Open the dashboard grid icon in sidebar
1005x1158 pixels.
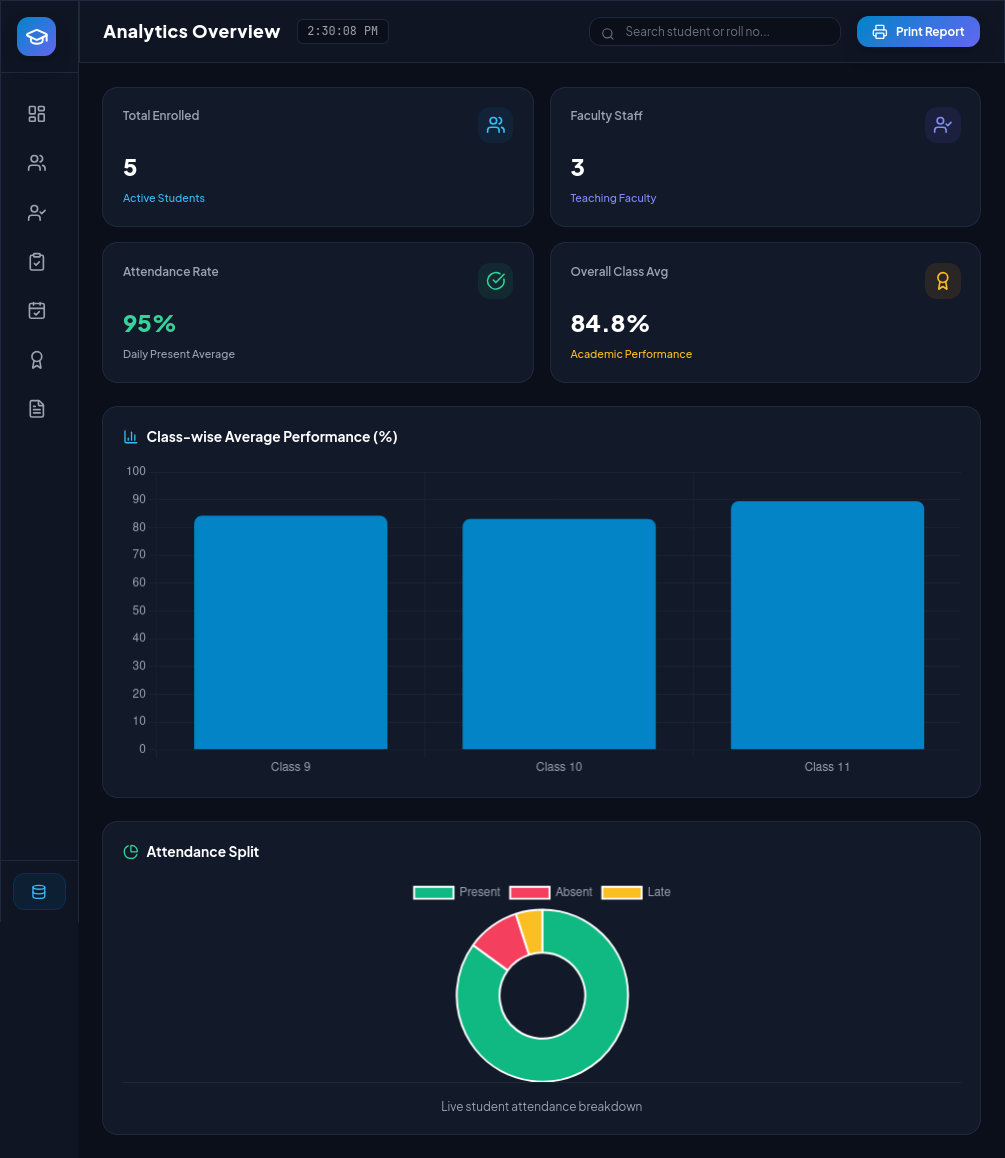click(36, 114)
